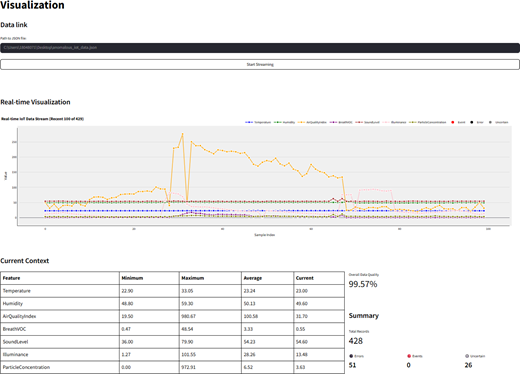The width and height of the screenshot is (520, 374).
Task: Click the 'Average' column header
Action: [x=253, y=278]
